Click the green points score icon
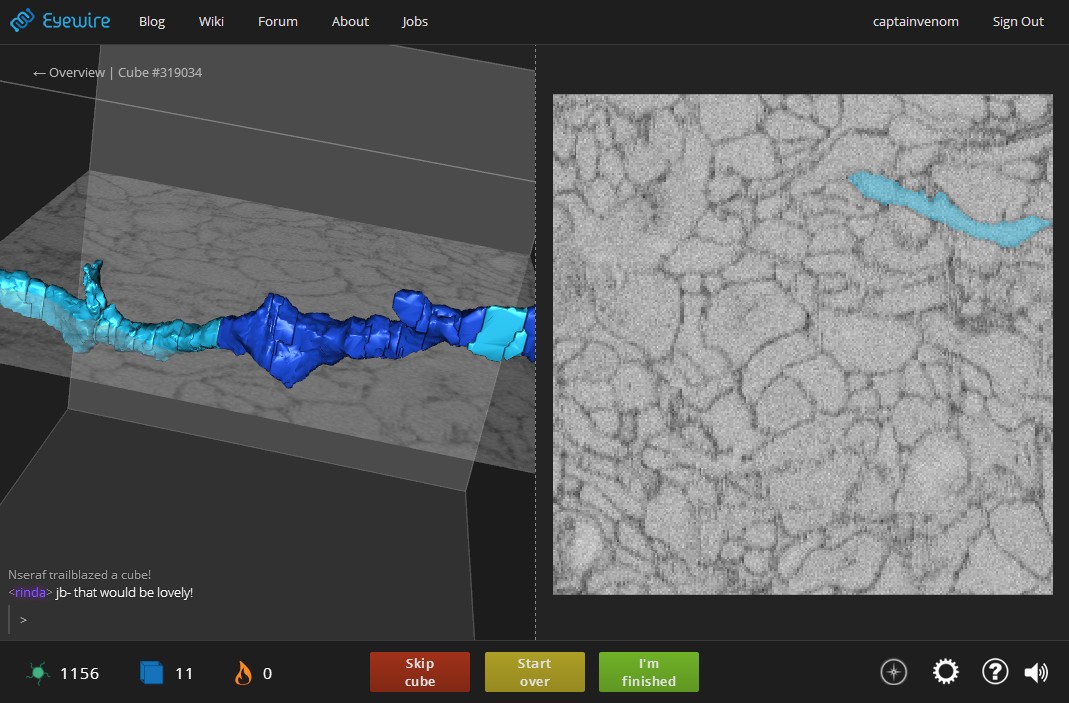Image resolution: width=1069 pixels, height=703 pixels. (x=38, y=673)
